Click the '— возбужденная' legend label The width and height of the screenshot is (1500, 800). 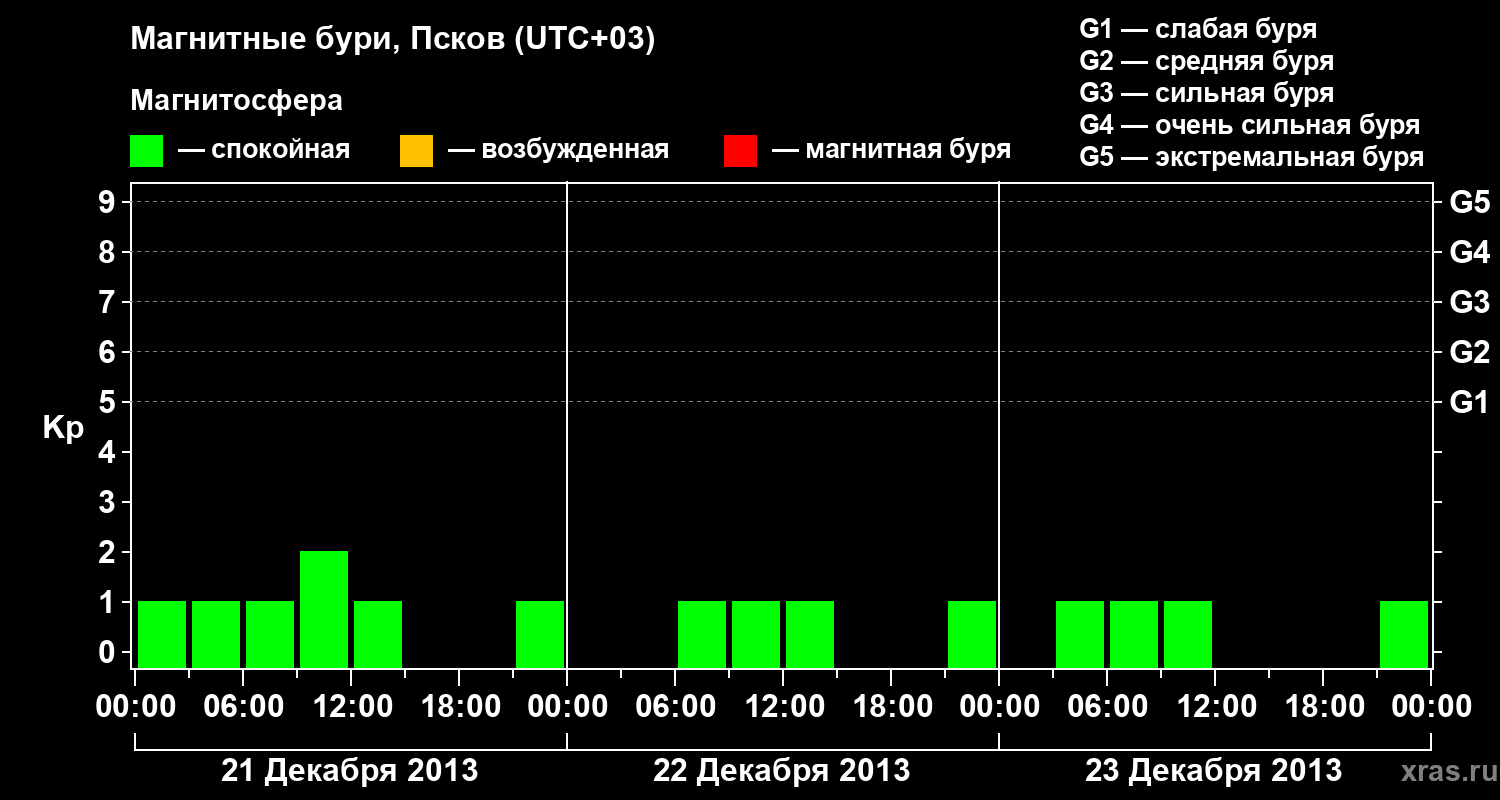(558, 150)
